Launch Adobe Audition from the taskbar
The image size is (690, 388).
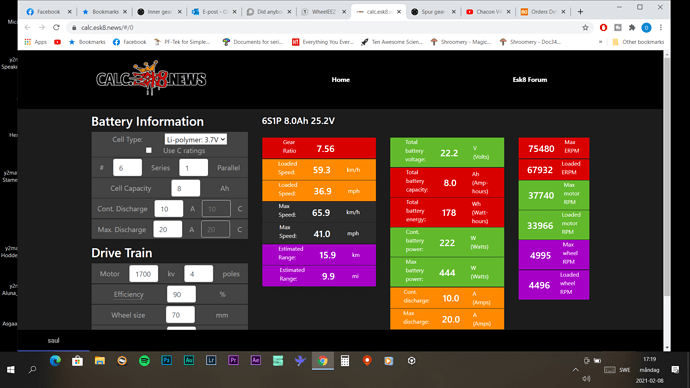point(189,361)
